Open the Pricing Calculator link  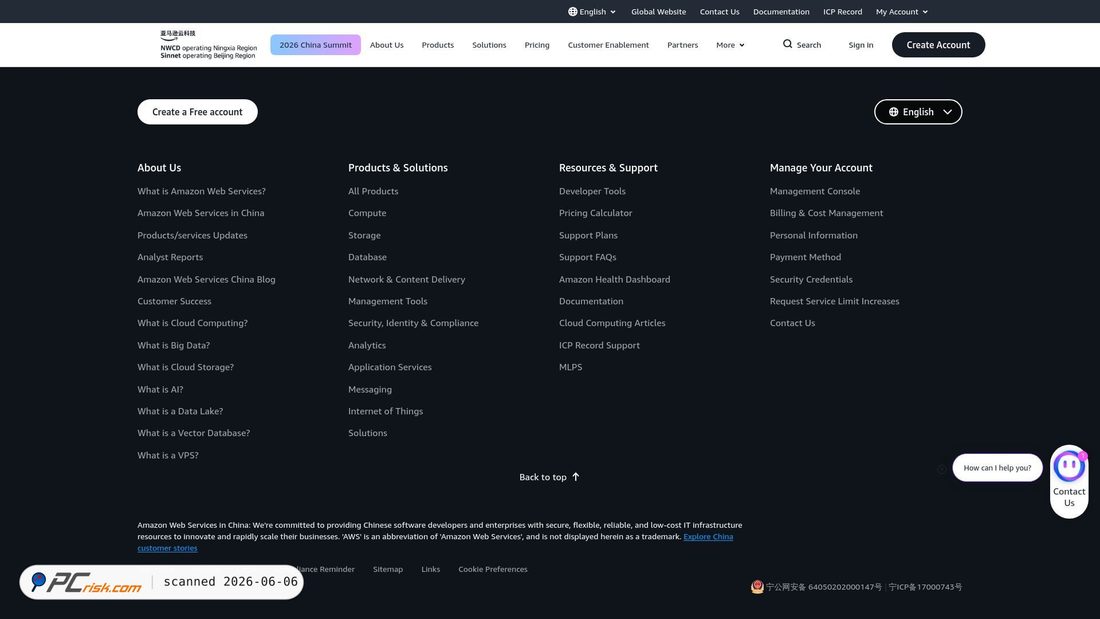(x=596, y=213)
